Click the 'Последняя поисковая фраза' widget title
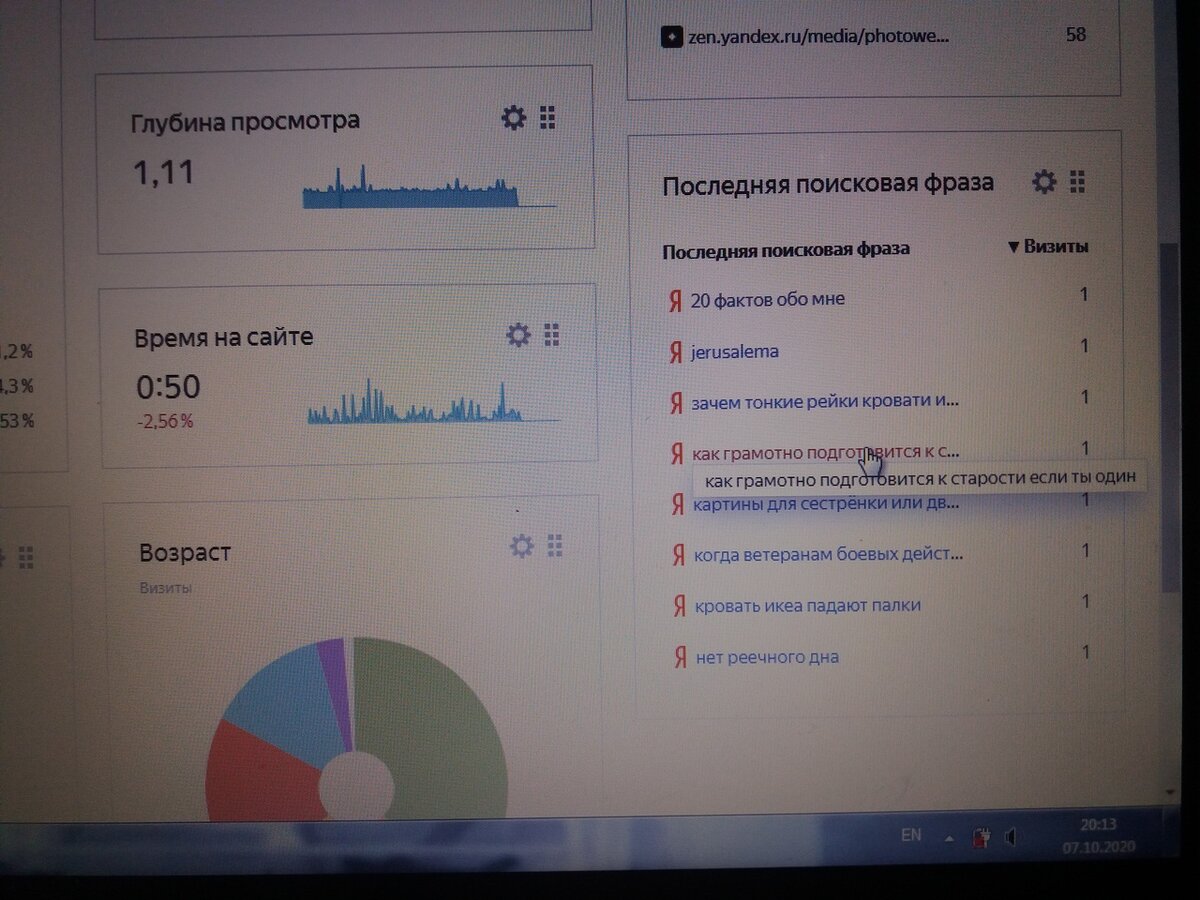The image size is (1200, 900). [828, 184]
